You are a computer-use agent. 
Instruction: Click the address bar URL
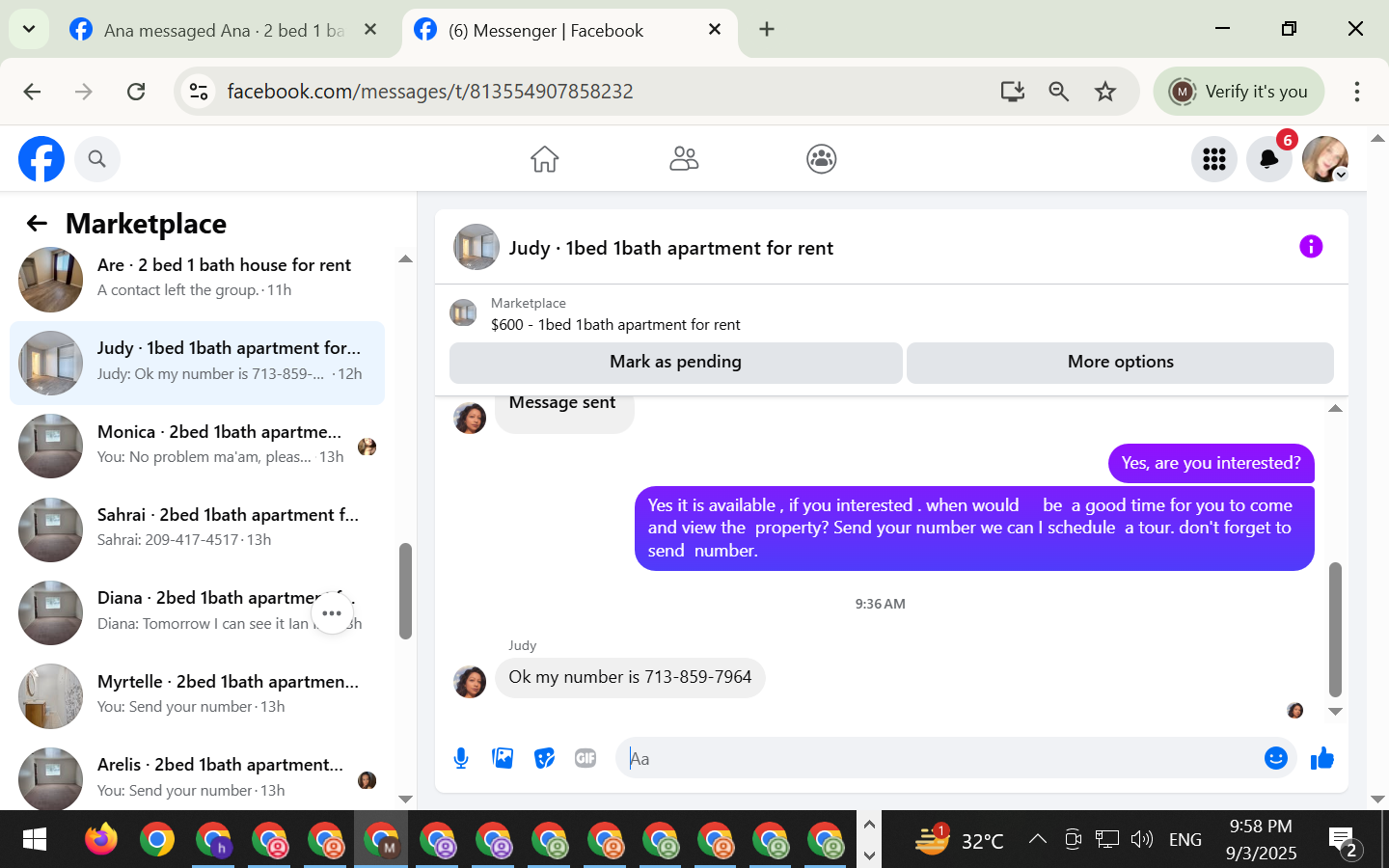pyautogui.click(x=430, y=92)
